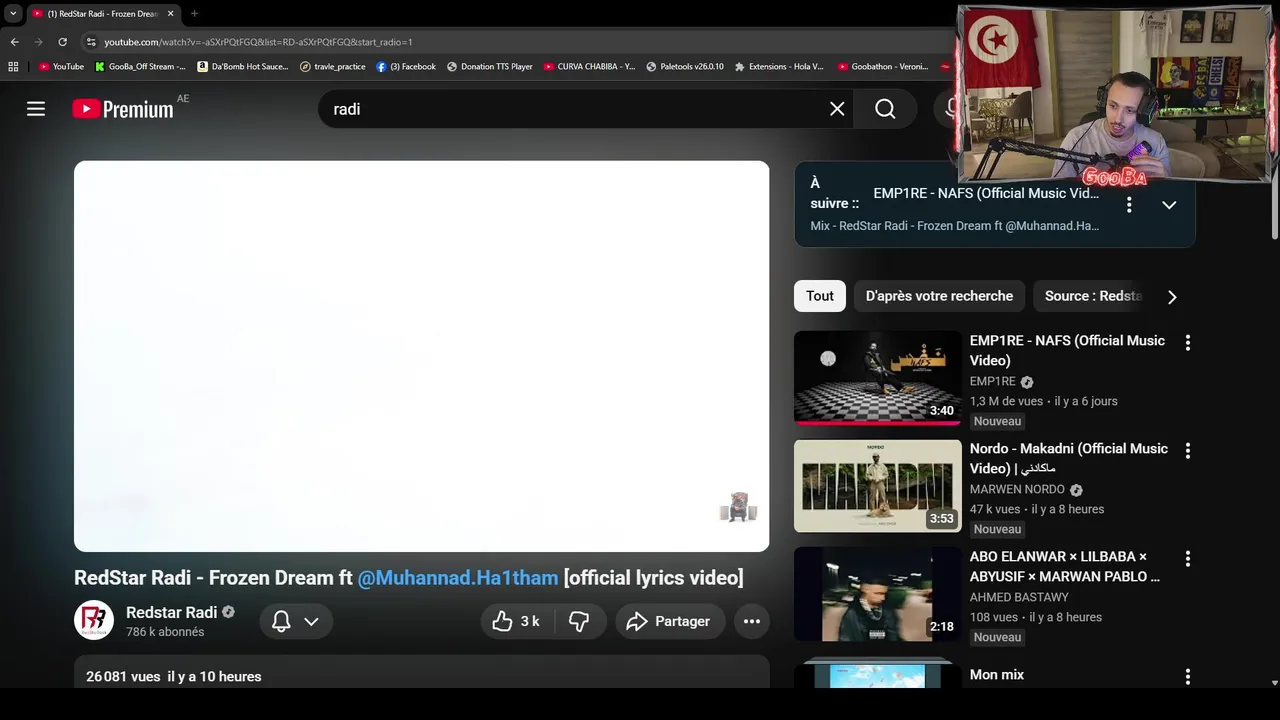
Task: Click the video player area
Action: [x=421, y=356]
